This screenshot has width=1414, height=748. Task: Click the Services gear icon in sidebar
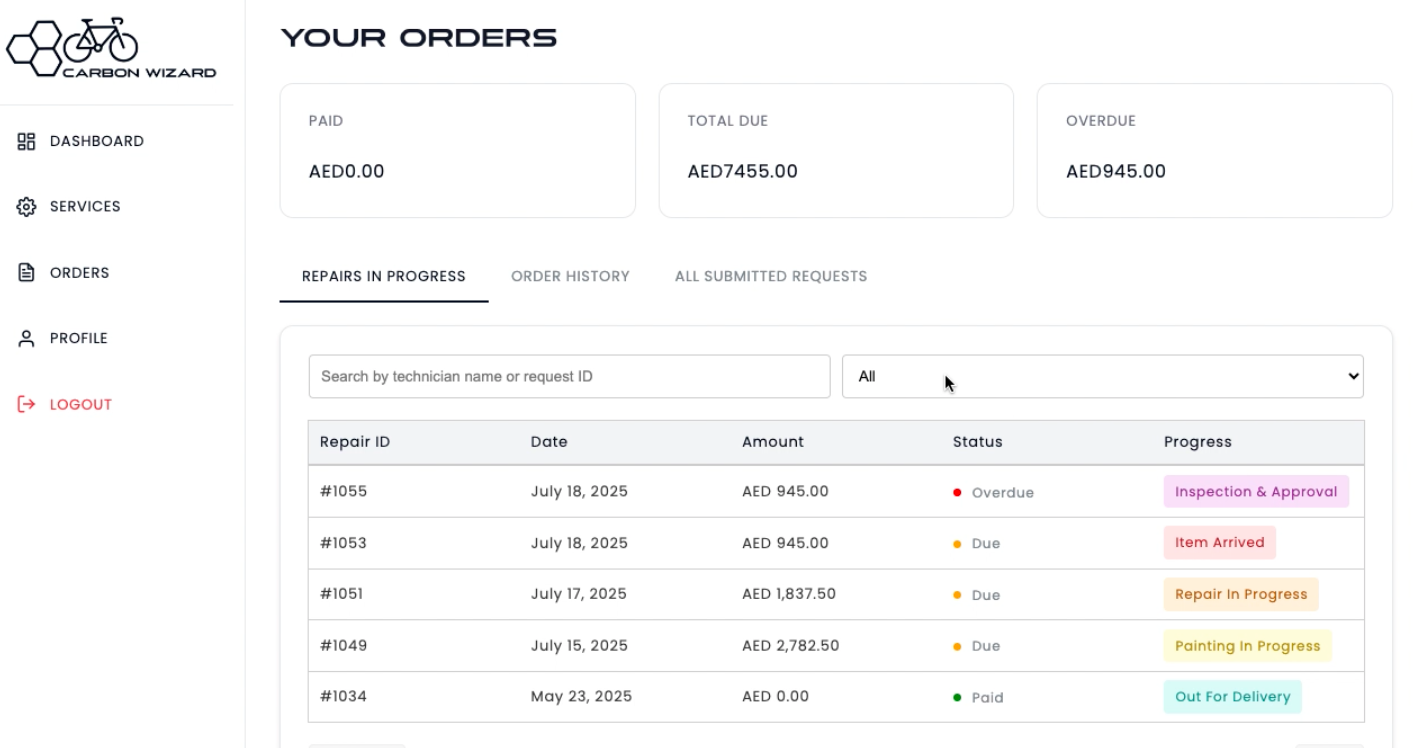[25, 206]
